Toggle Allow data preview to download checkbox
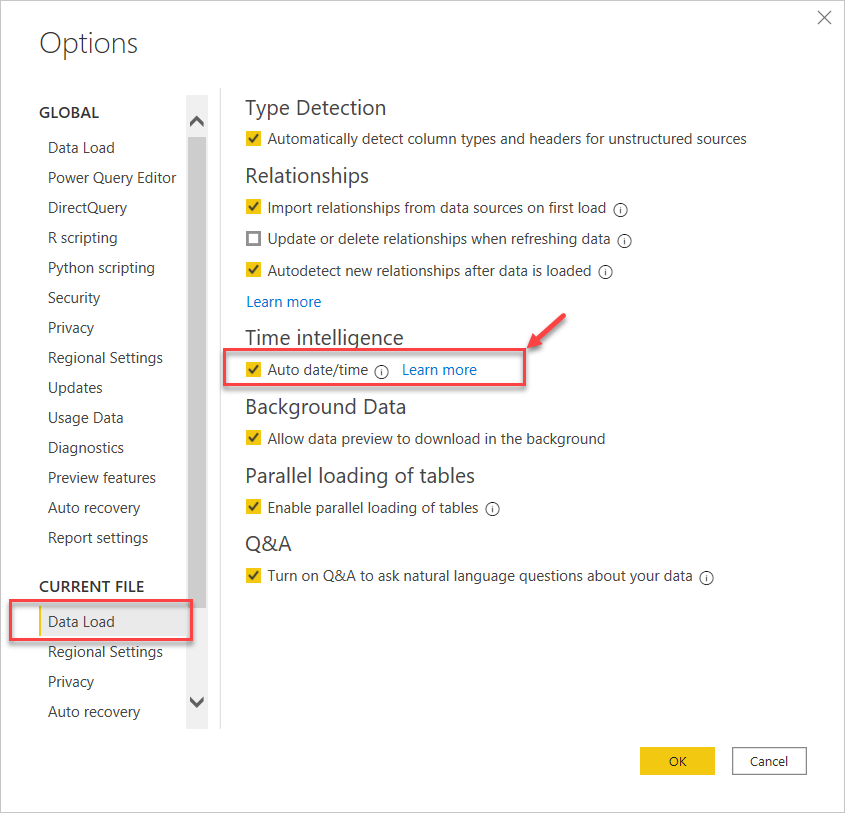Image resolution: width=845 pixels, height=813 pixels. (254, 438)
